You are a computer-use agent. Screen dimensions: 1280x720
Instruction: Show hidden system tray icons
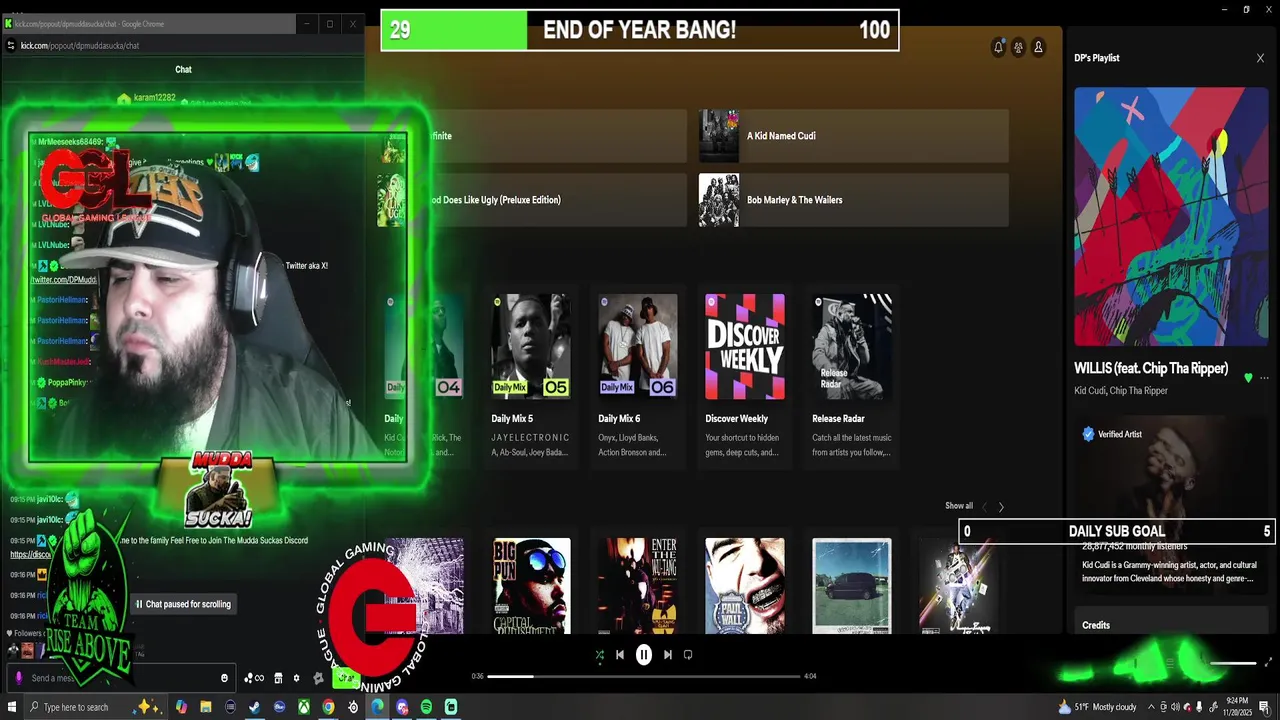pyautogui.click(x=1151, y=707)
